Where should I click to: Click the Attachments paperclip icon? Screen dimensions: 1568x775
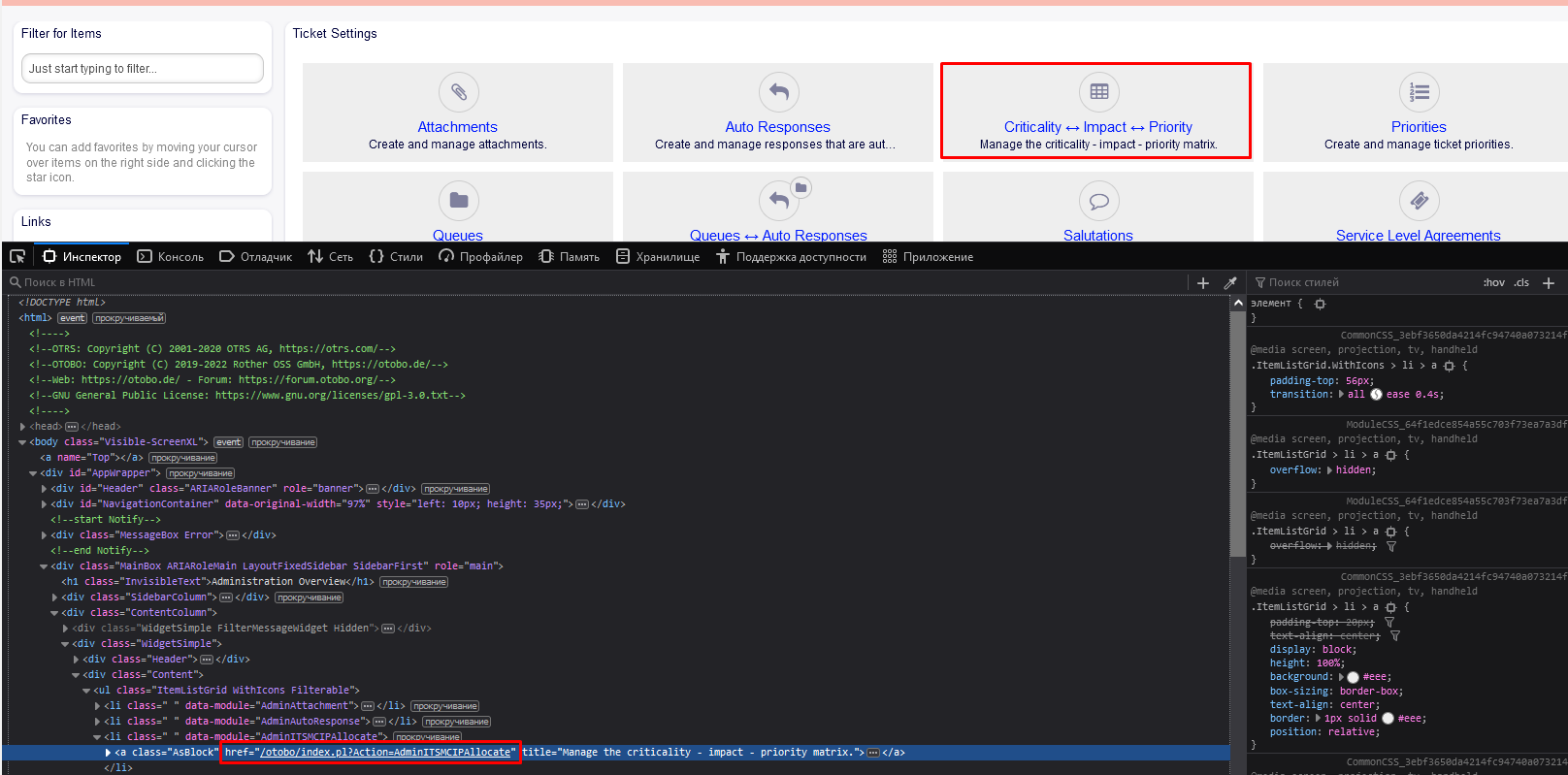458,92
